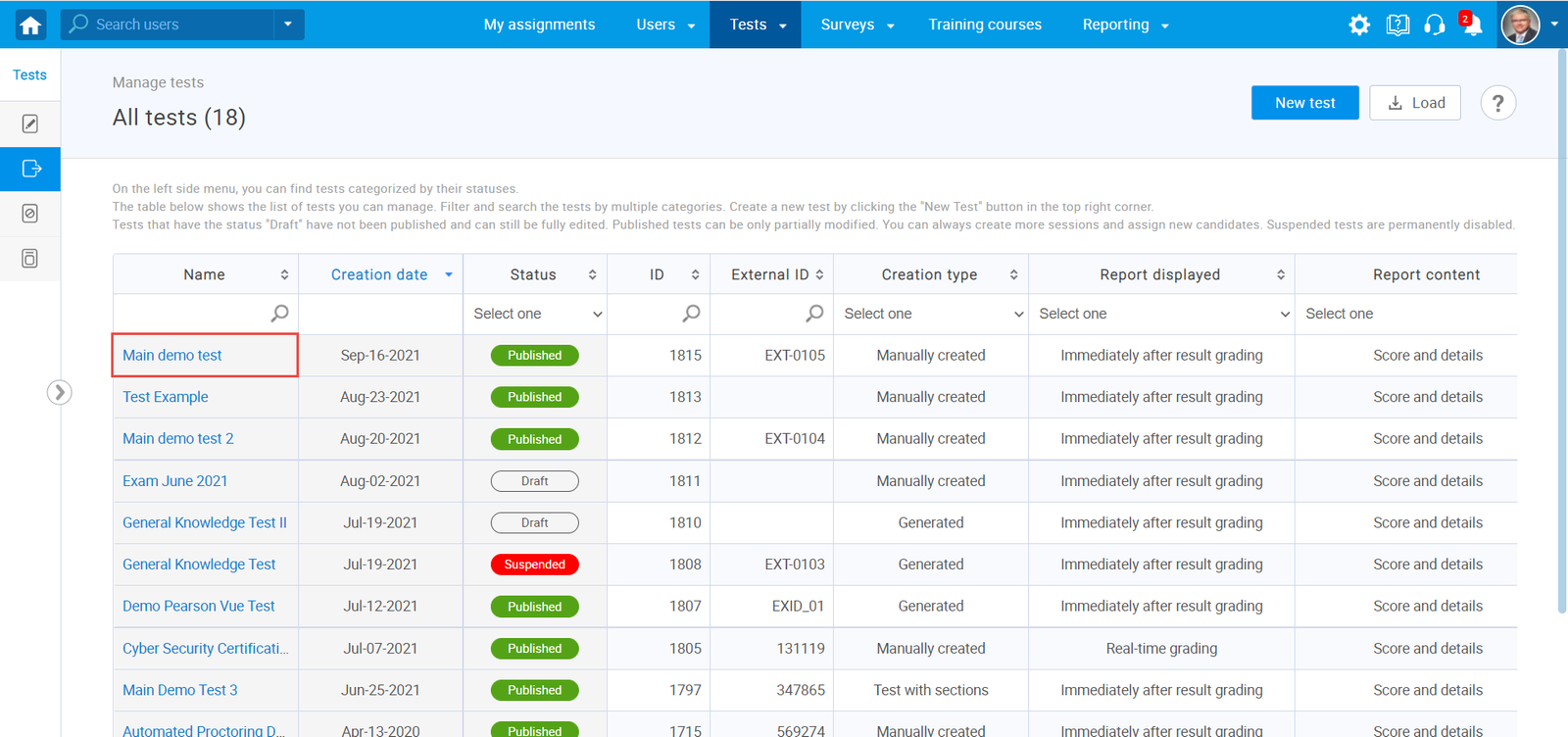Viewport: 1568px width, 737px height.
Task: Click the Load button
Action: coord(1415,103)
